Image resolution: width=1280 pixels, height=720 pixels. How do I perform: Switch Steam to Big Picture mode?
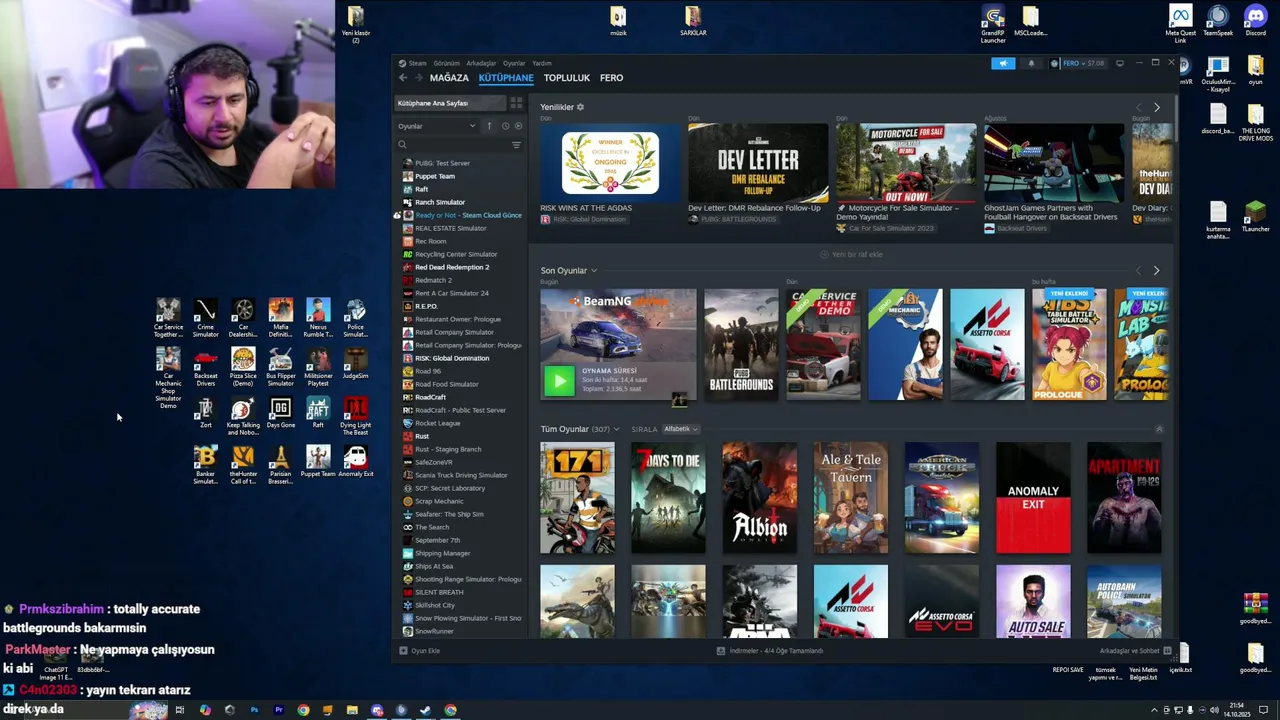click(x=1120, y=63)
